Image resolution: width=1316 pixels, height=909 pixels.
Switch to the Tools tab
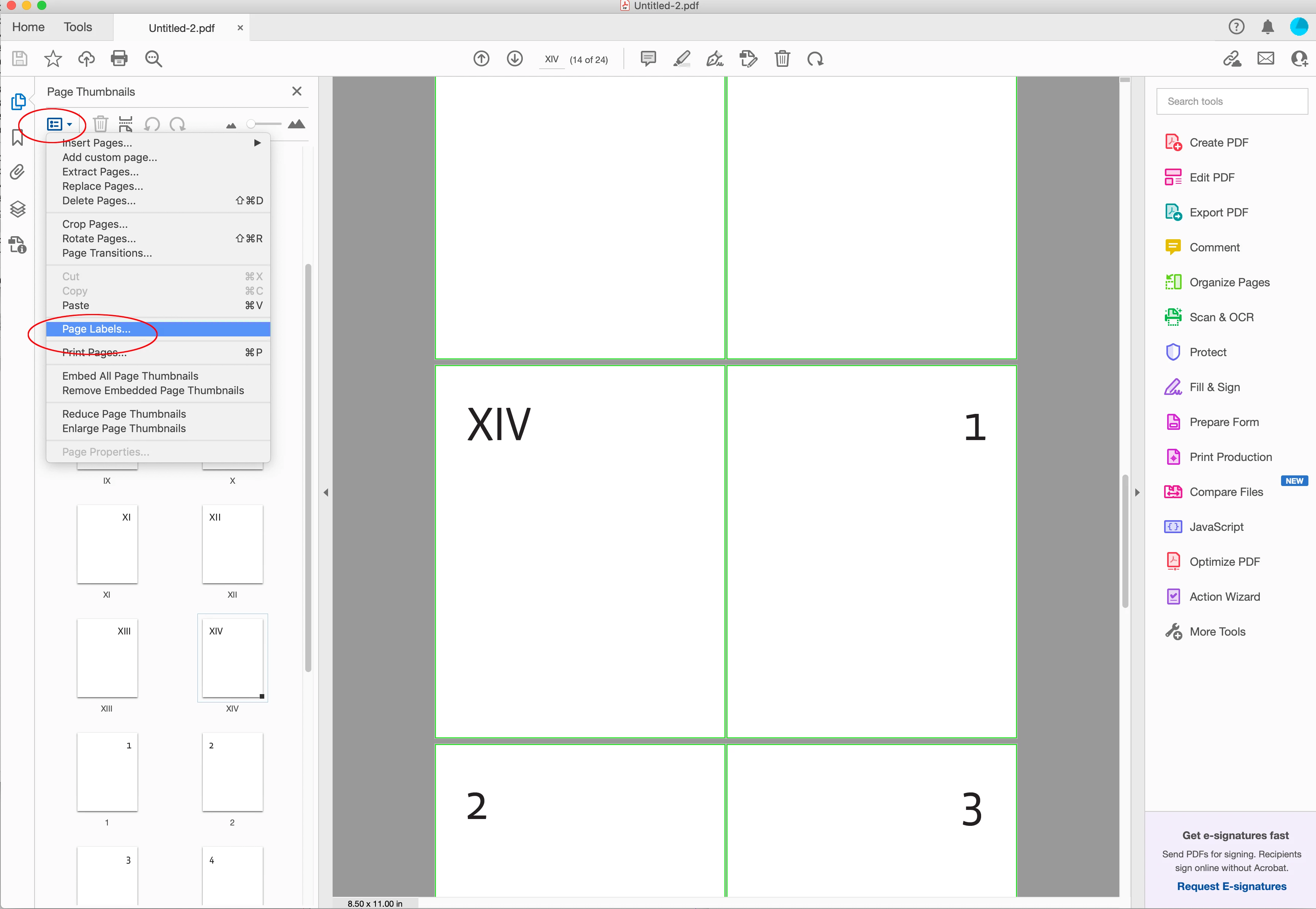pos(77,27)
